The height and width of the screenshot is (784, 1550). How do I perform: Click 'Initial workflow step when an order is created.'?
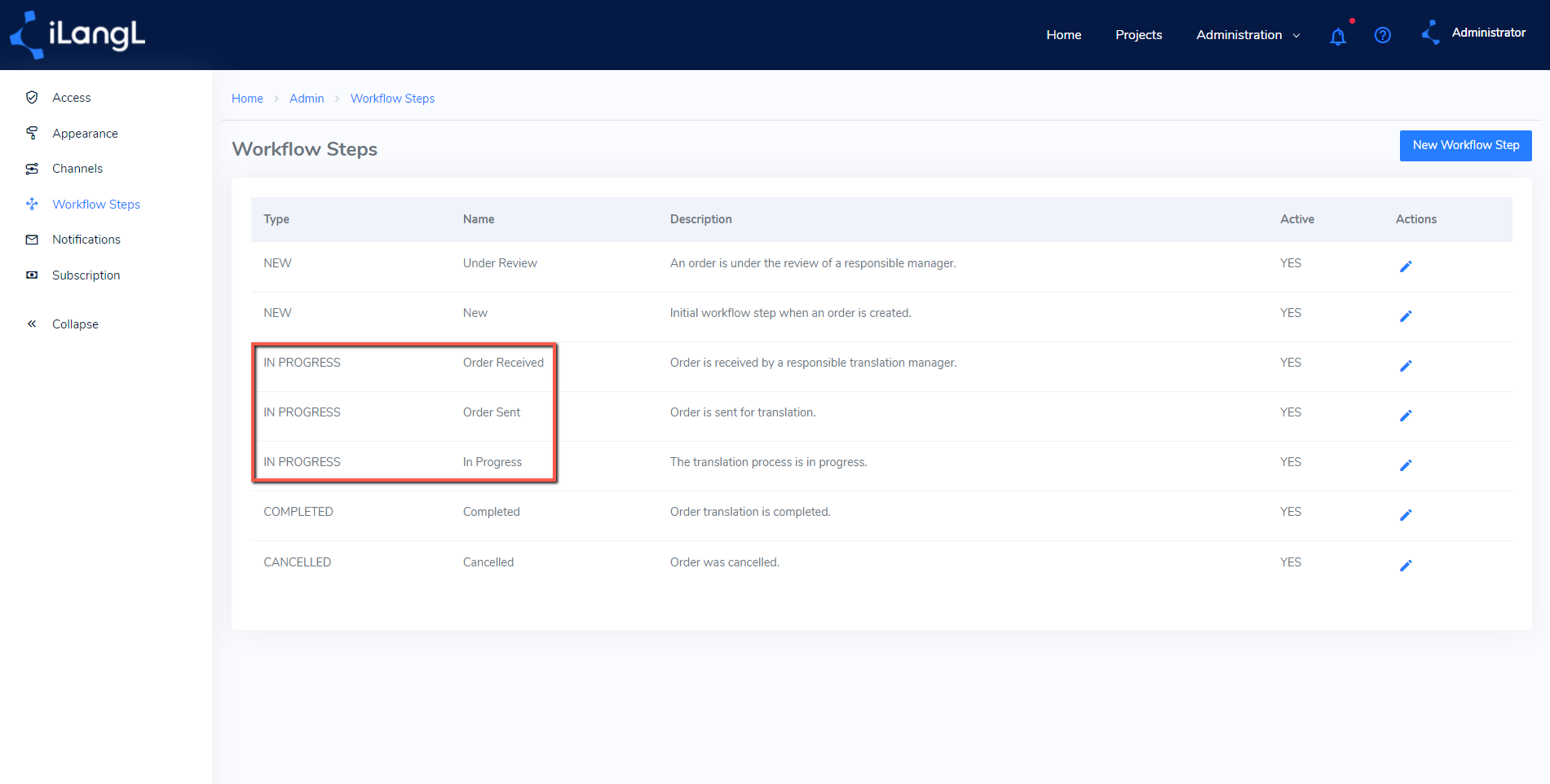pyautogui.click(x=791, y=313)
